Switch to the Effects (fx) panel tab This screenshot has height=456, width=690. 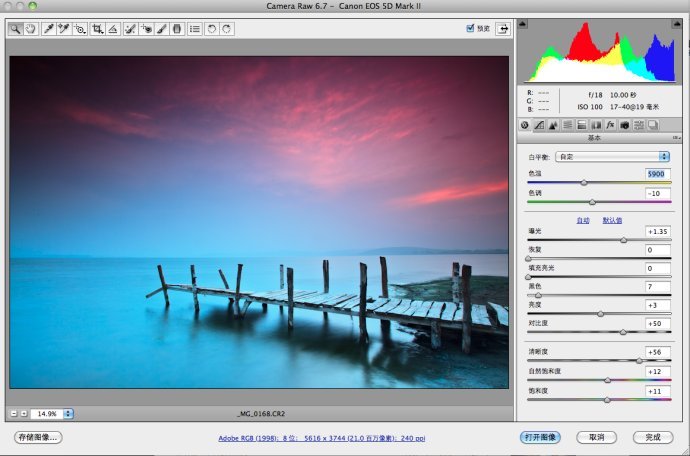(x=610, y=125)
